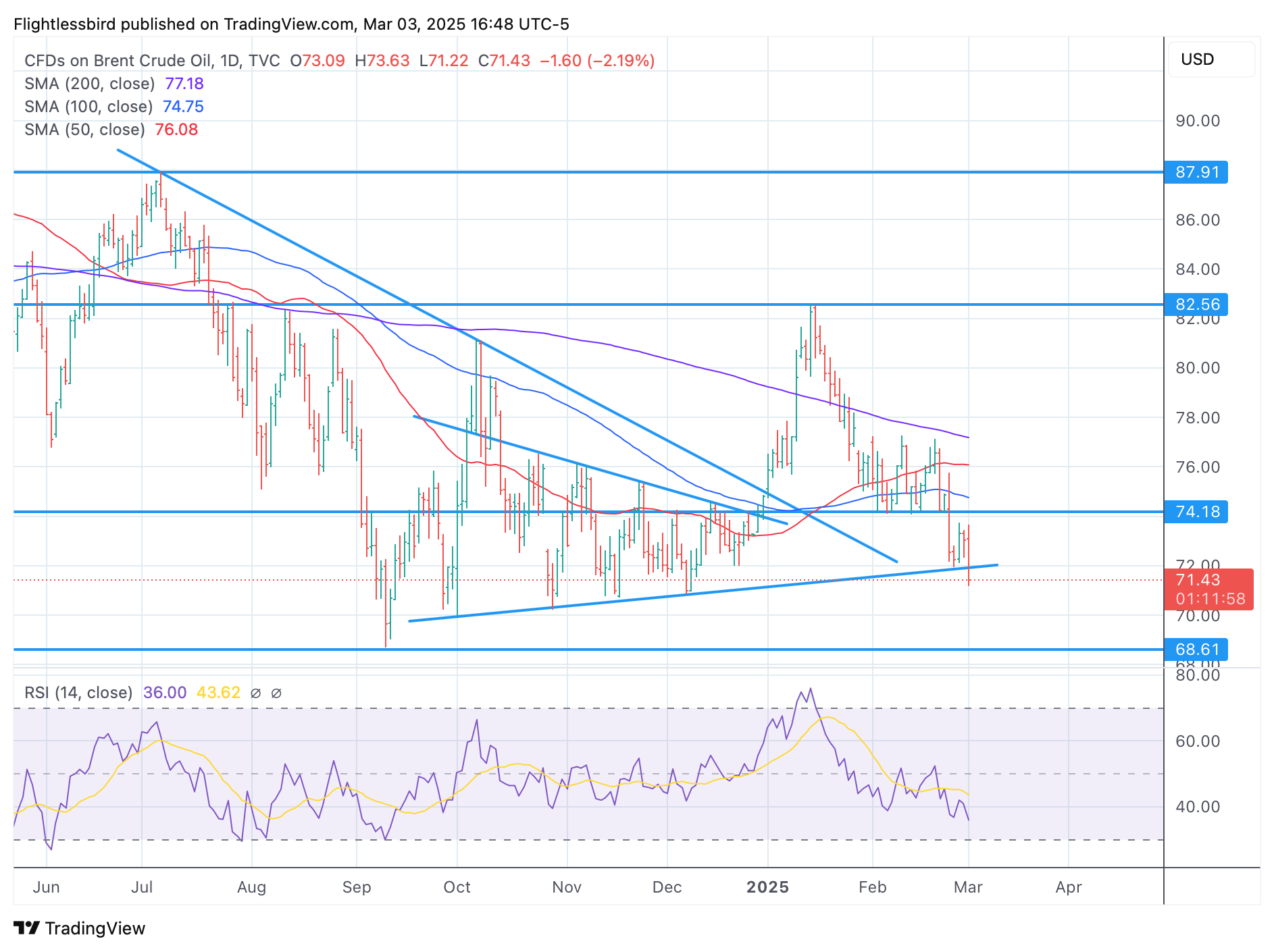The image size is (1274, 952).
Task: Click the Apr label on time axis
Action: click(1069, 887)
